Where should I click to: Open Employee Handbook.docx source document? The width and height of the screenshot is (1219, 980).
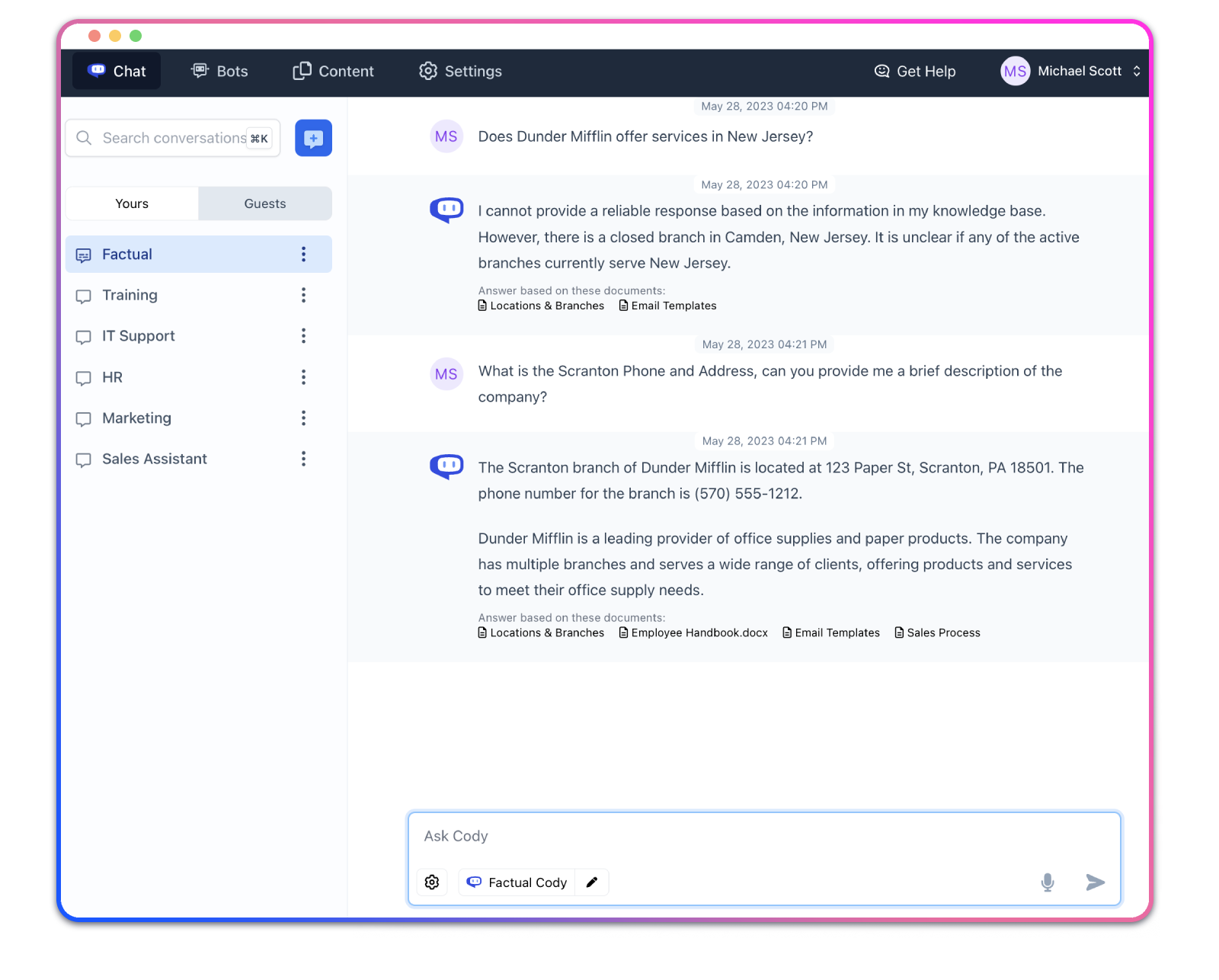[x=693, y=633]
